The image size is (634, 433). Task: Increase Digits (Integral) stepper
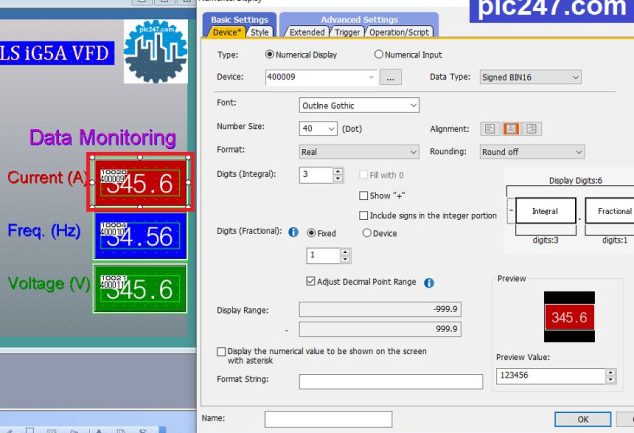click(x=338, y=171)
